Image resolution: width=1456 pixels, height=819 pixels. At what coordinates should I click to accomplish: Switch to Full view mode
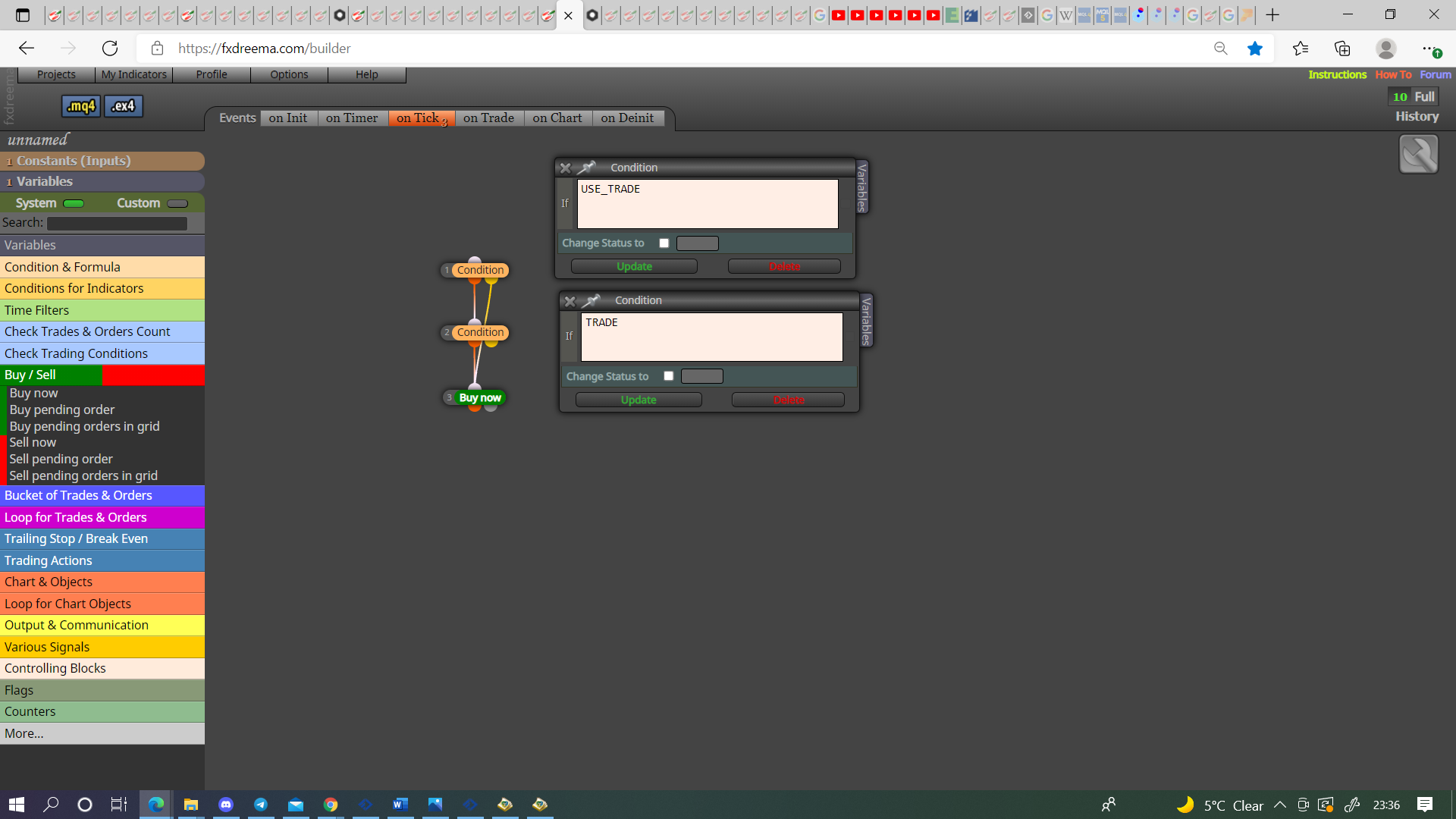(1424, 96)
